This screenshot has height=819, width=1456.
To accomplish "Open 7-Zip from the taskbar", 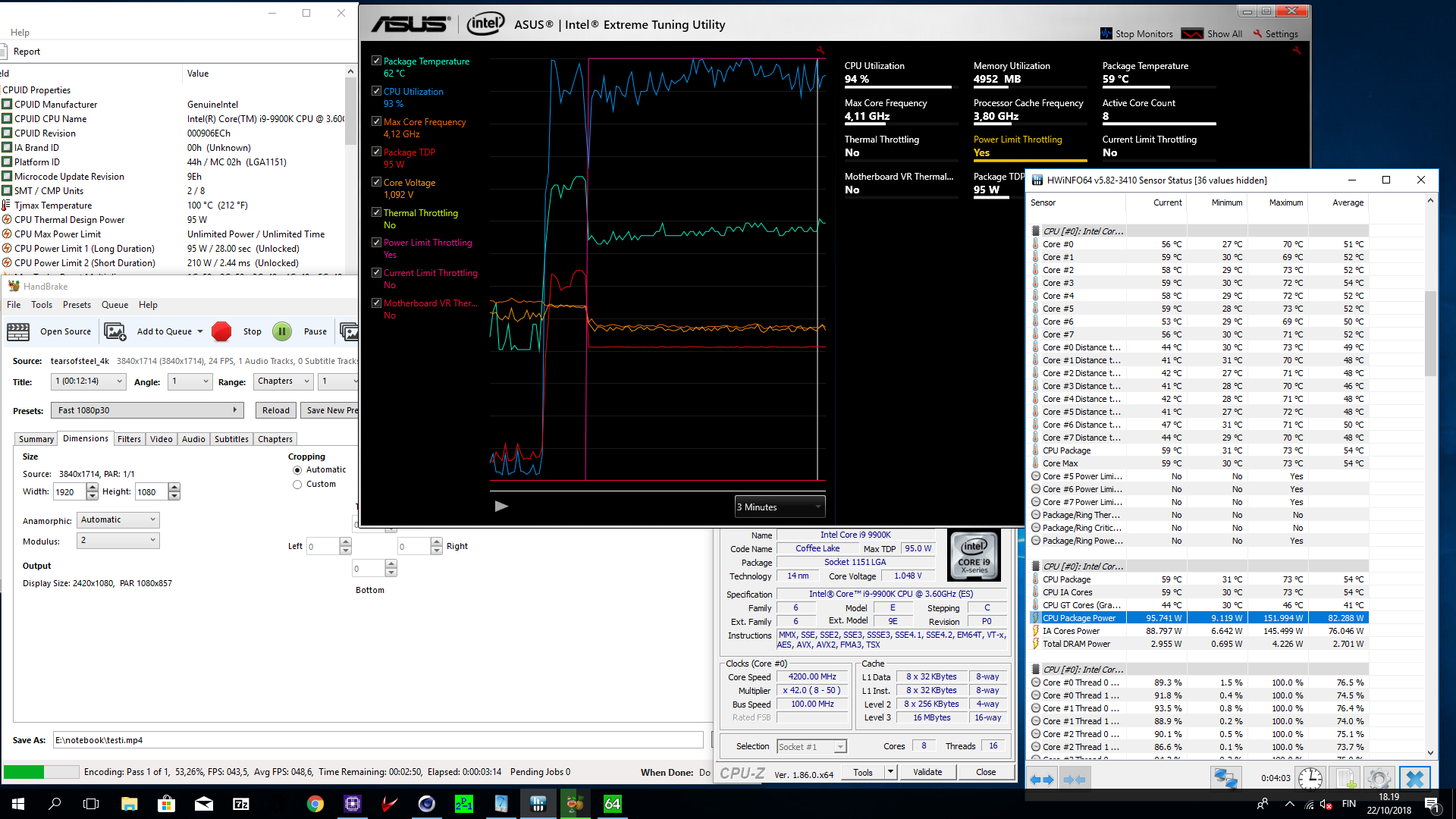I will click(x=241, y=804).
